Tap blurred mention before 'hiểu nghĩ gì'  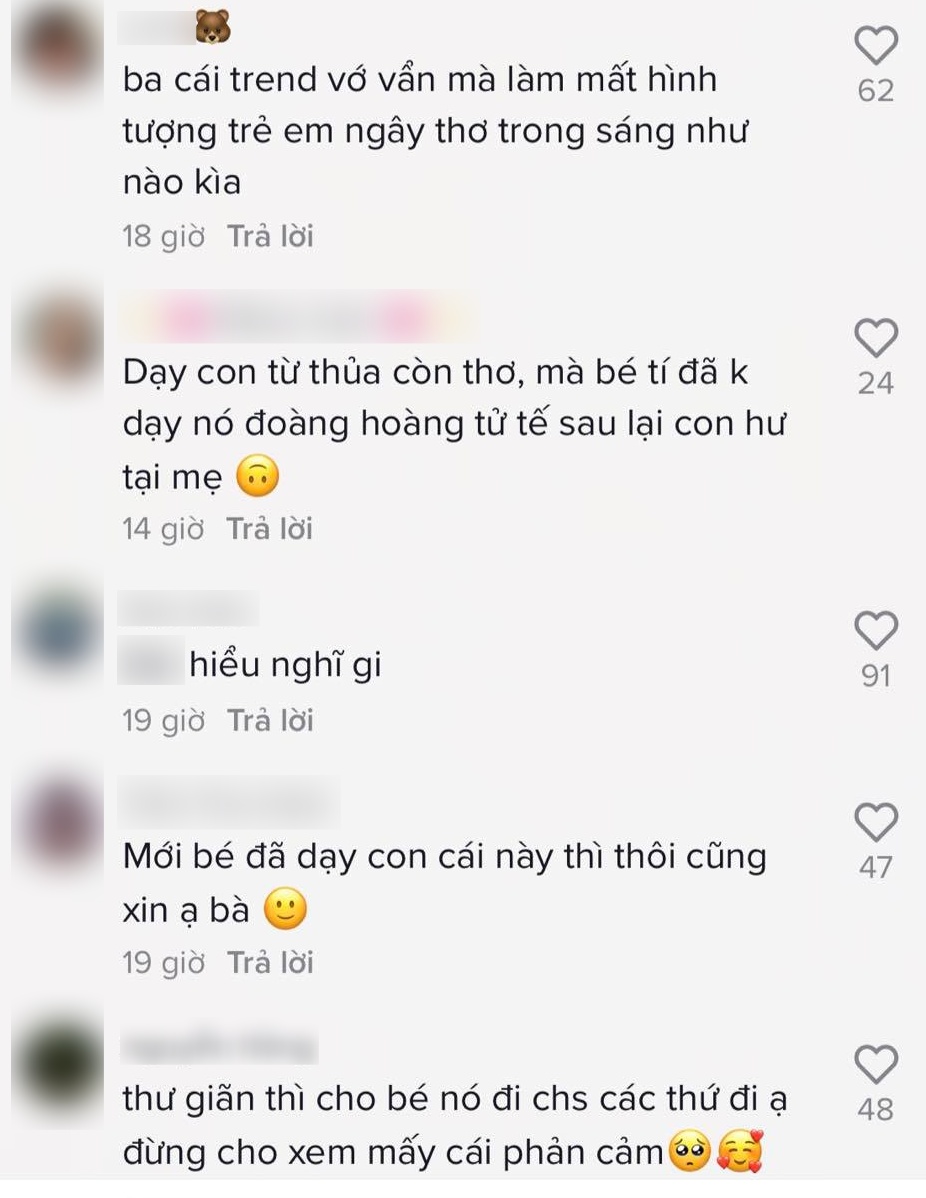(x=151, y=662)
